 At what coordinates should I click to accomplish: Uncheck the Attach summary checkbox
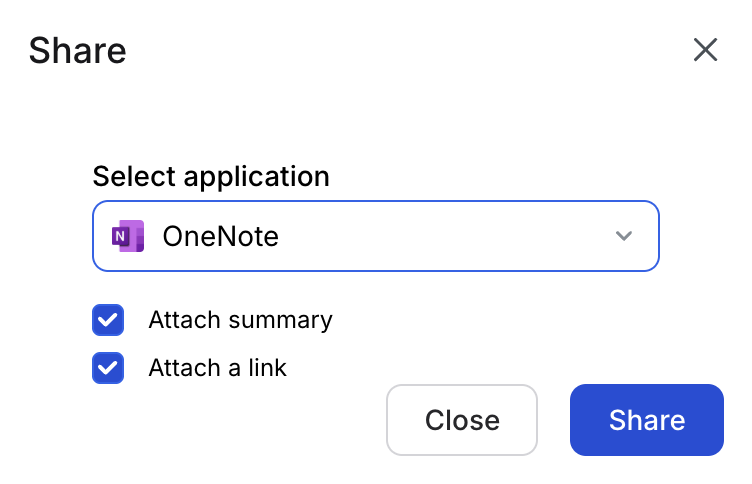108,320
